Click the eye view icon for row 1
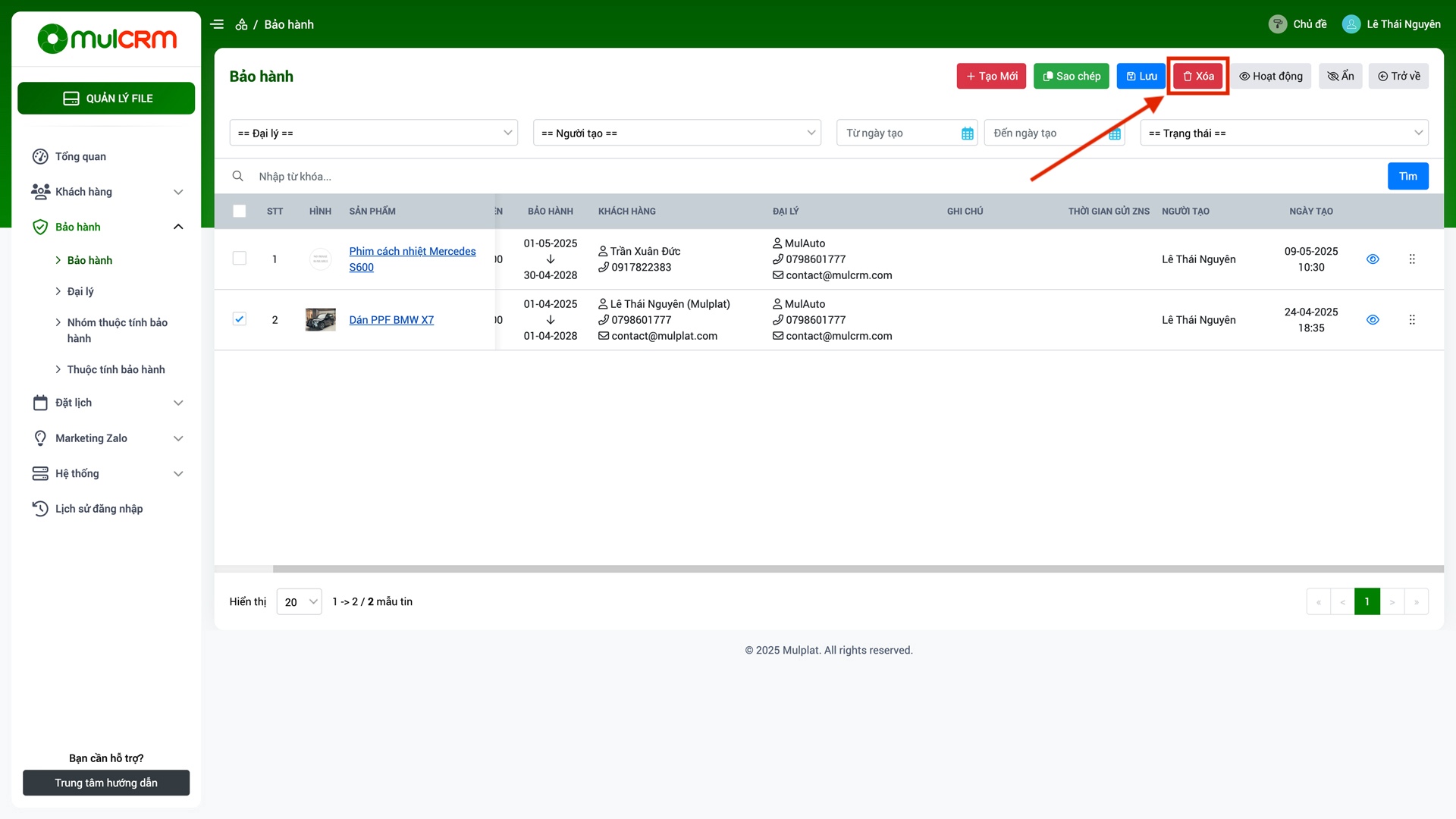The height and width of the screenshot is (819, 1456). point(1372,259)
